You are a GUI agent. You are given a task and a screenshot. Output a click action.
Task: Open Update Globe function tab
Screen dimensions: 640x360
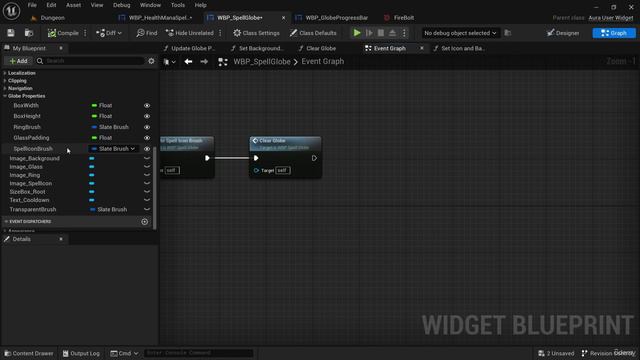point(189,48)
